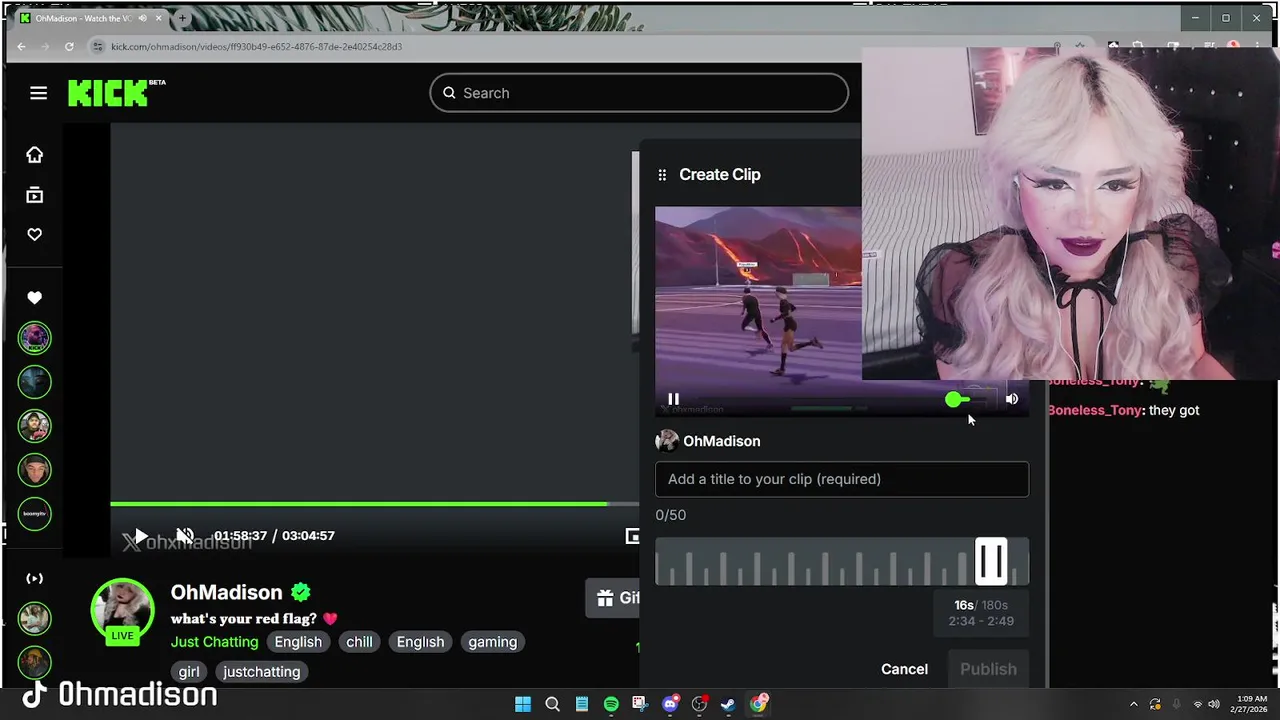This screenshot has width=1280, height=720.
Task: Publish the clip
Action: (988, 669)
